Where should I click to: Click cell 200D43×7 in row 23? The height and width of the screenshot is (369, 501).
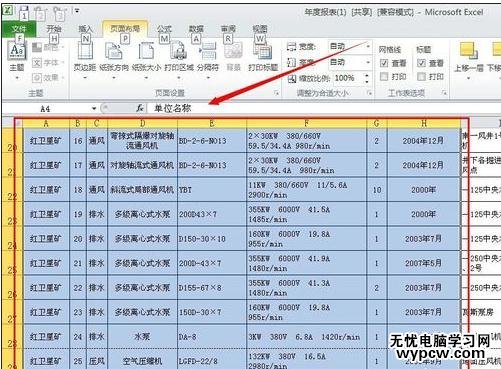[212, 214]
